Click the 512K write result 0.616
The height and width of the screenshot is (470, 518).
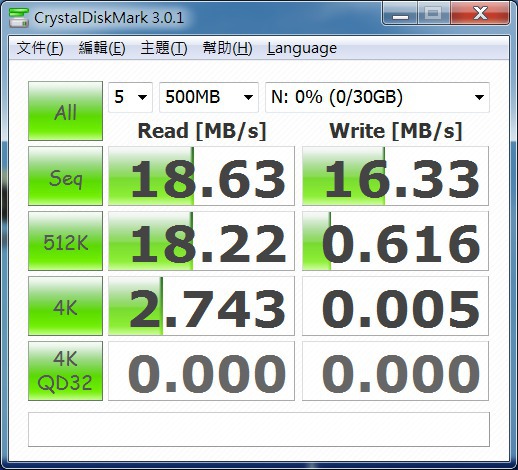(395, 241)
